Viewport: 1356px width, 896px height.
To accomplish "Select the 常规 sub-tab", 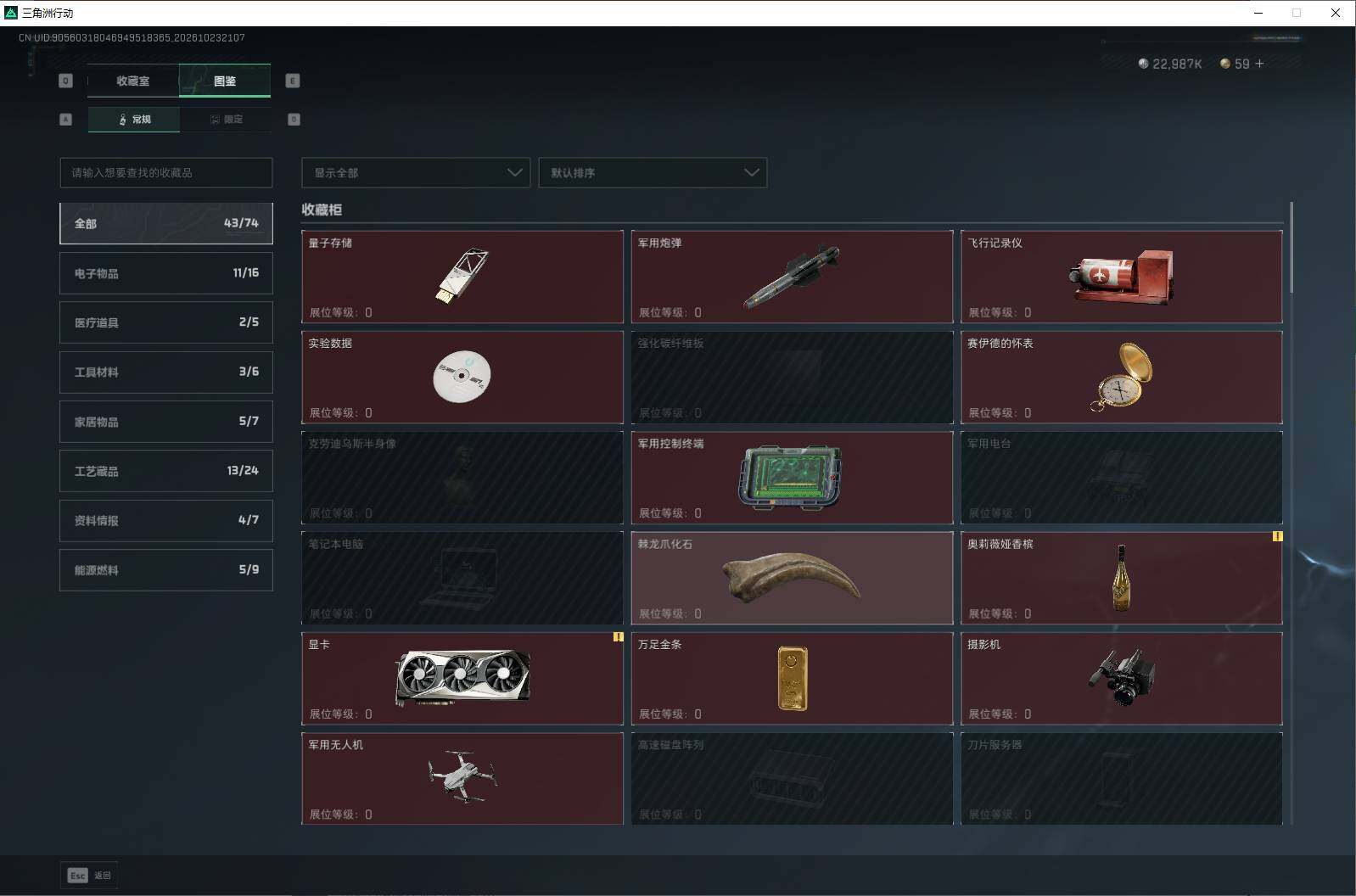I will [134, 119].
